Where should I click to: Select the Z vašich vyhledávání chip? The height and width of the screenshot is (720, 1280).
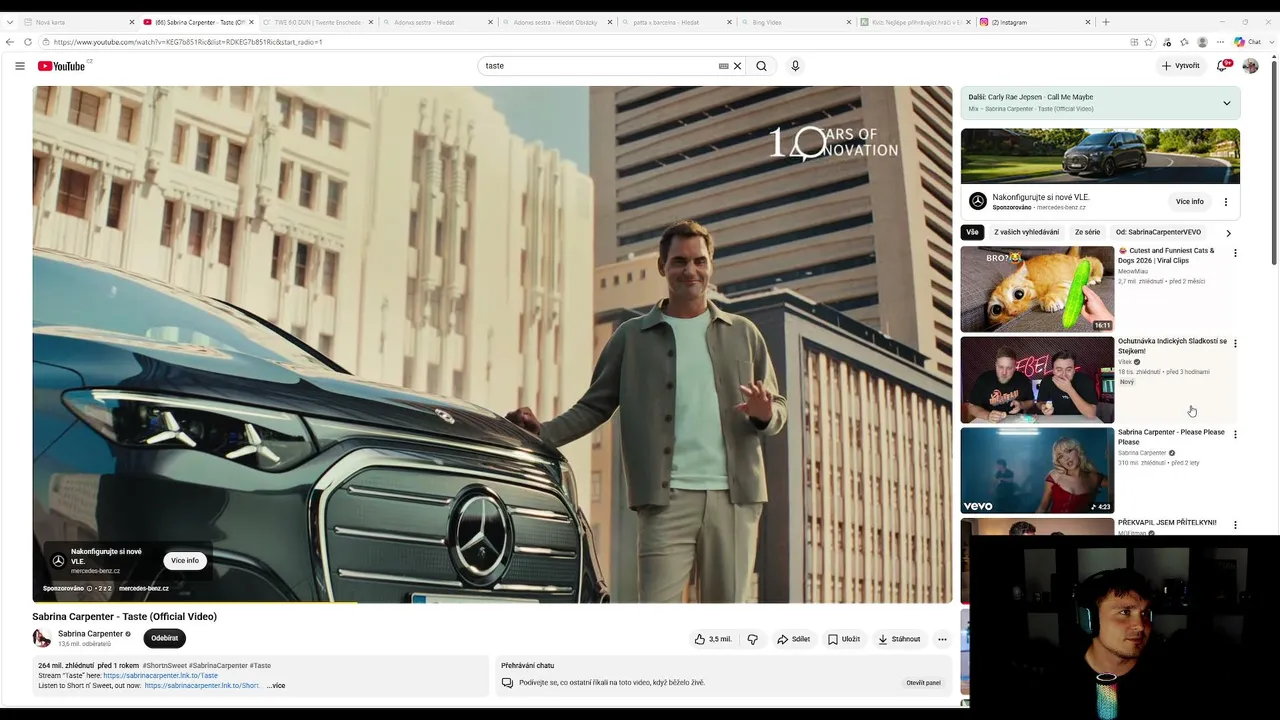[1026, 232]
